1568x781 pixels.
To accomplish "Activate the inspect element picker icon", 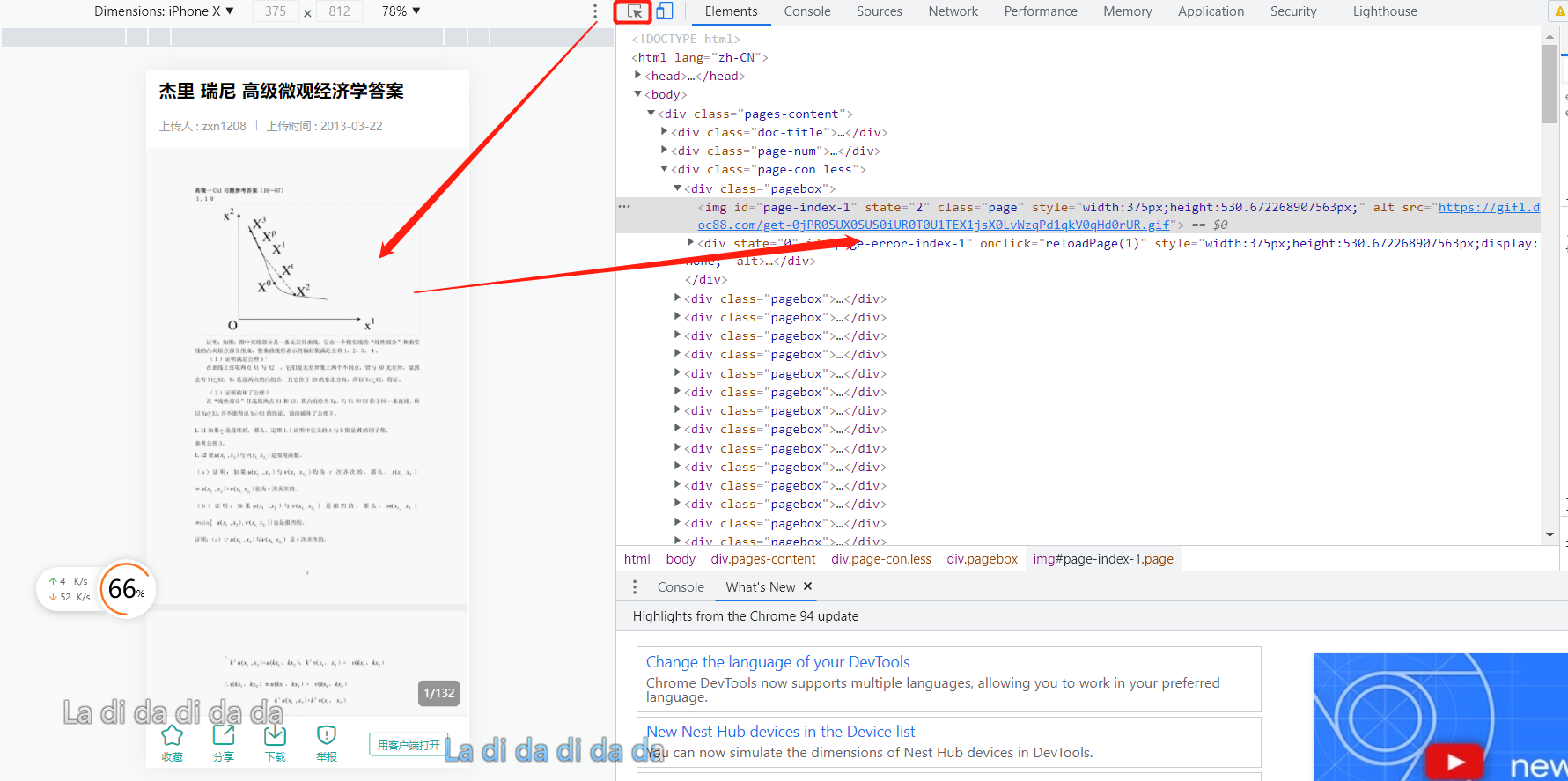I will tap(634, 11).
